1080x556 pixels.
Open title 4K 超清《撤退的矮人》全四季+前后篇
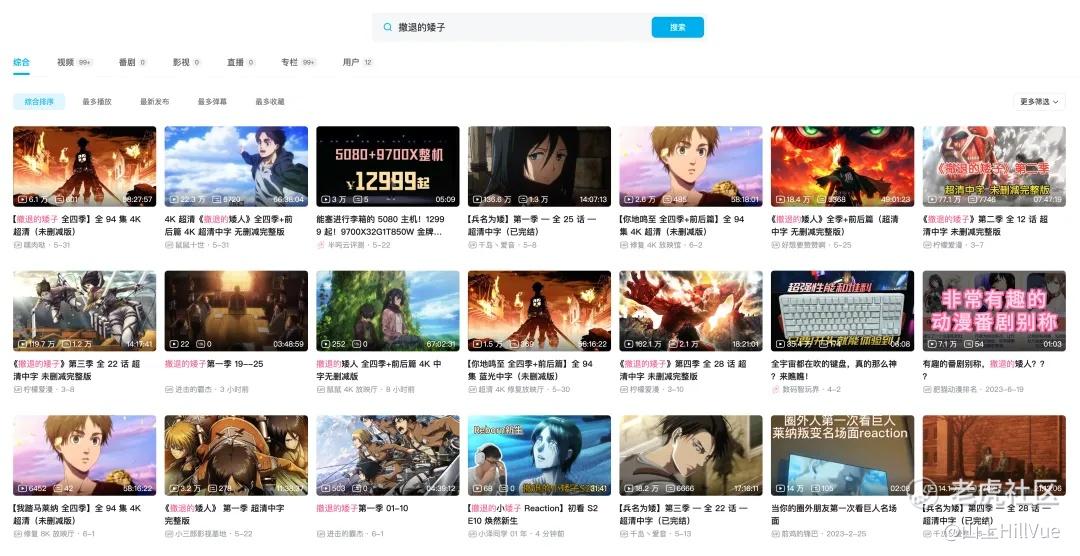(229, 225)
